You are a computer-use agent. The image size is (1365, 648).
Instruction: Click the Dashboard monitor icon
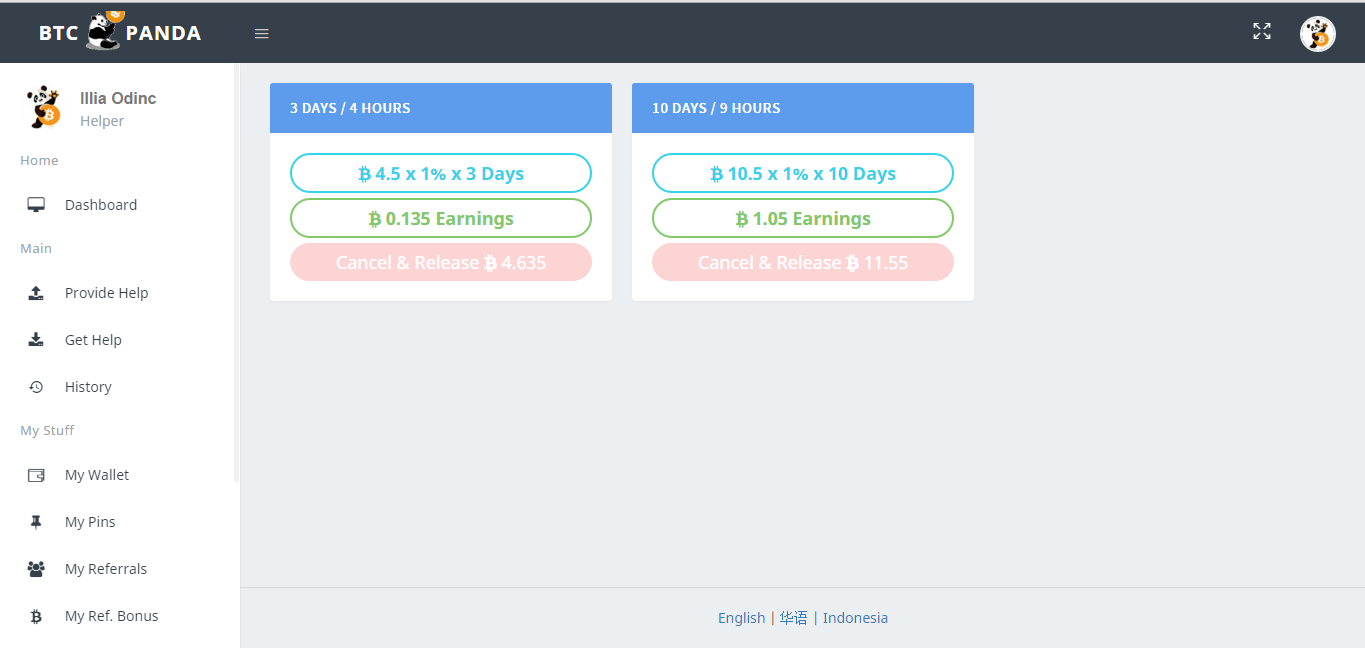(36, 205)
